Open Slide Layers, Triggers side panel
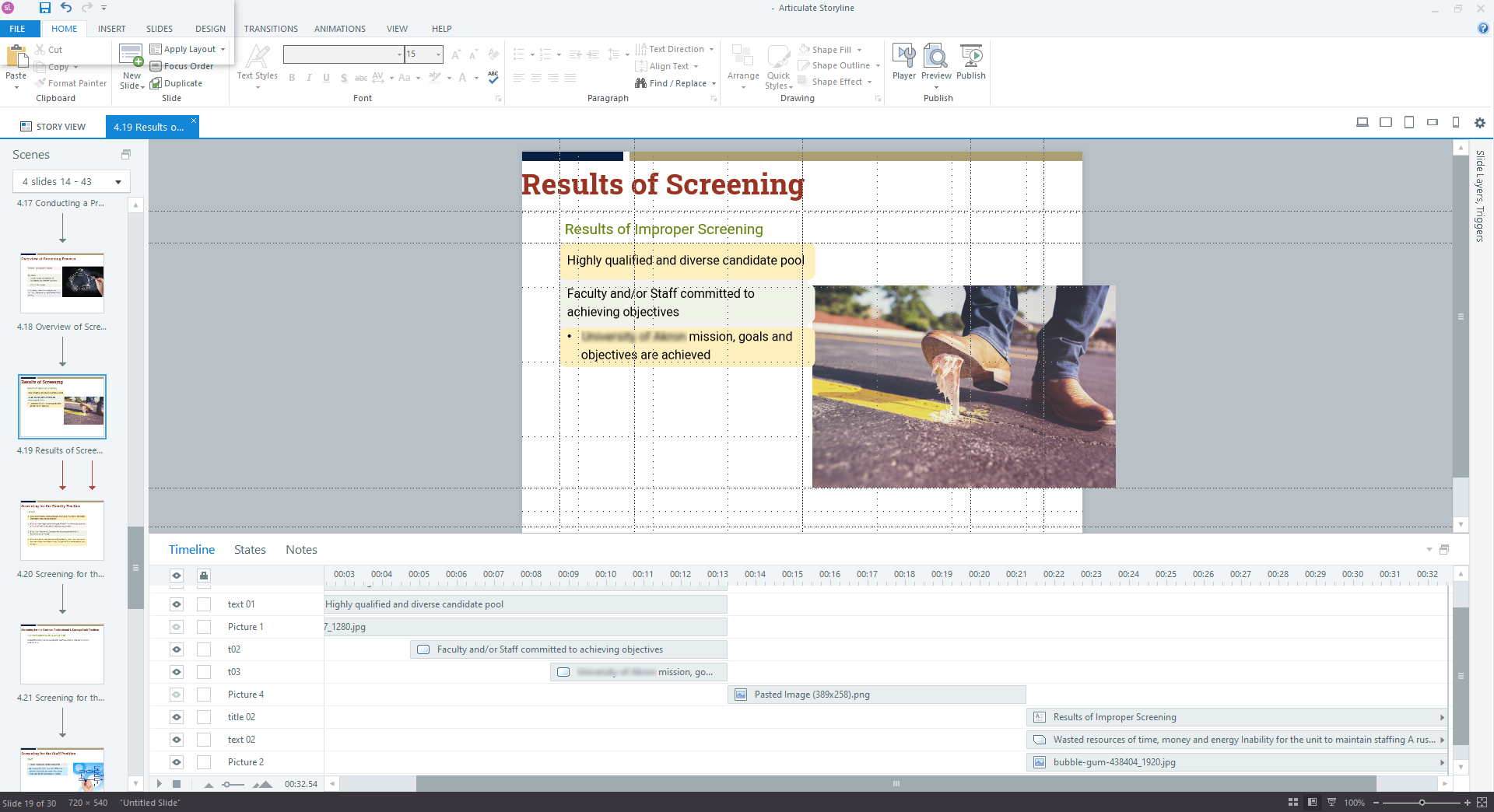This screenshot has height=812, width=1494. [1480, 196]
